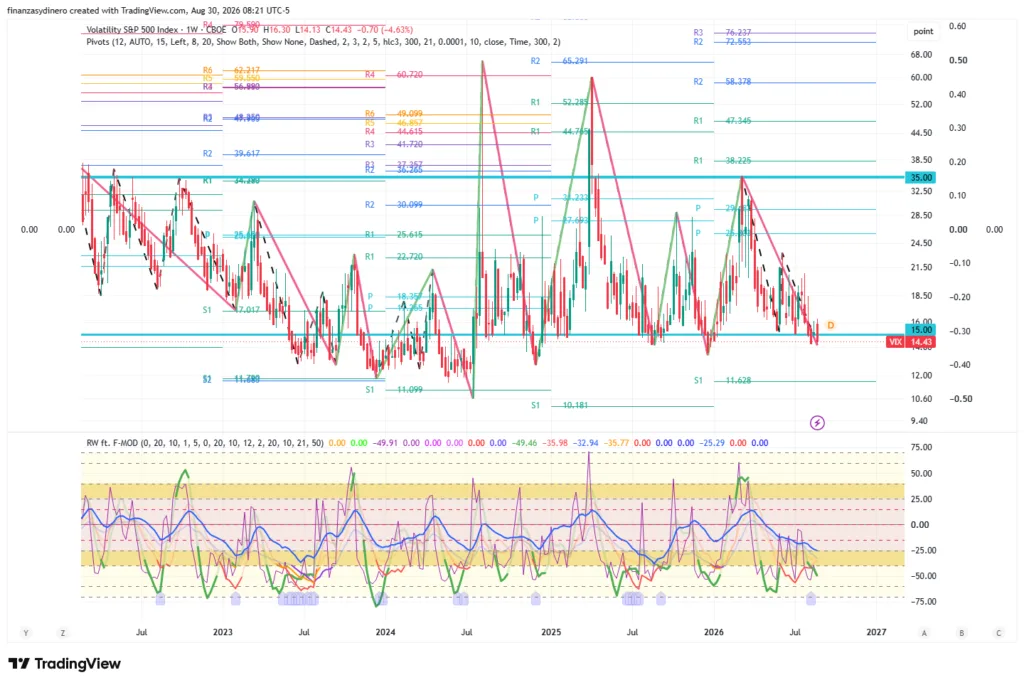Click the TradingView logo

coord(65,663)
